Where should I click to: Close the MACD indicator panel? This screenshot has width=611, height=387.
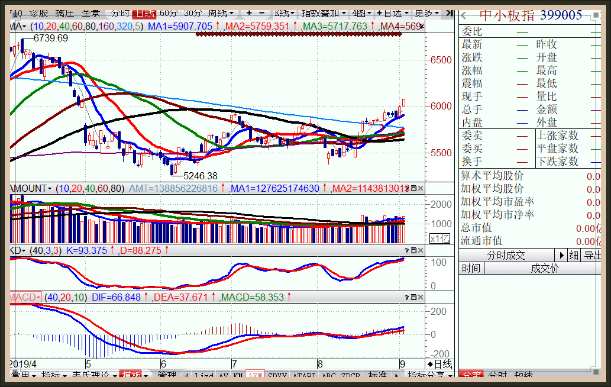pos(420,297)
